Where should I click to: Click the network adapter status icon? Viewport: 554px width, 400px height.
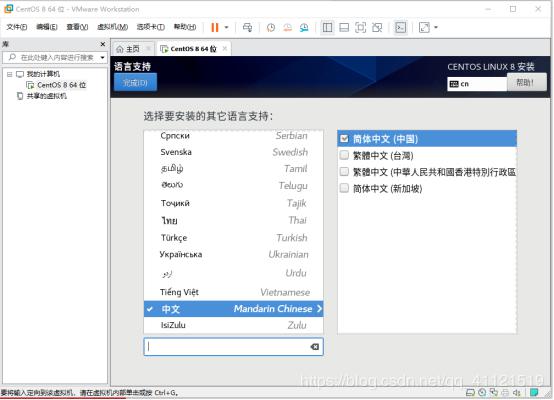(494, 392)
